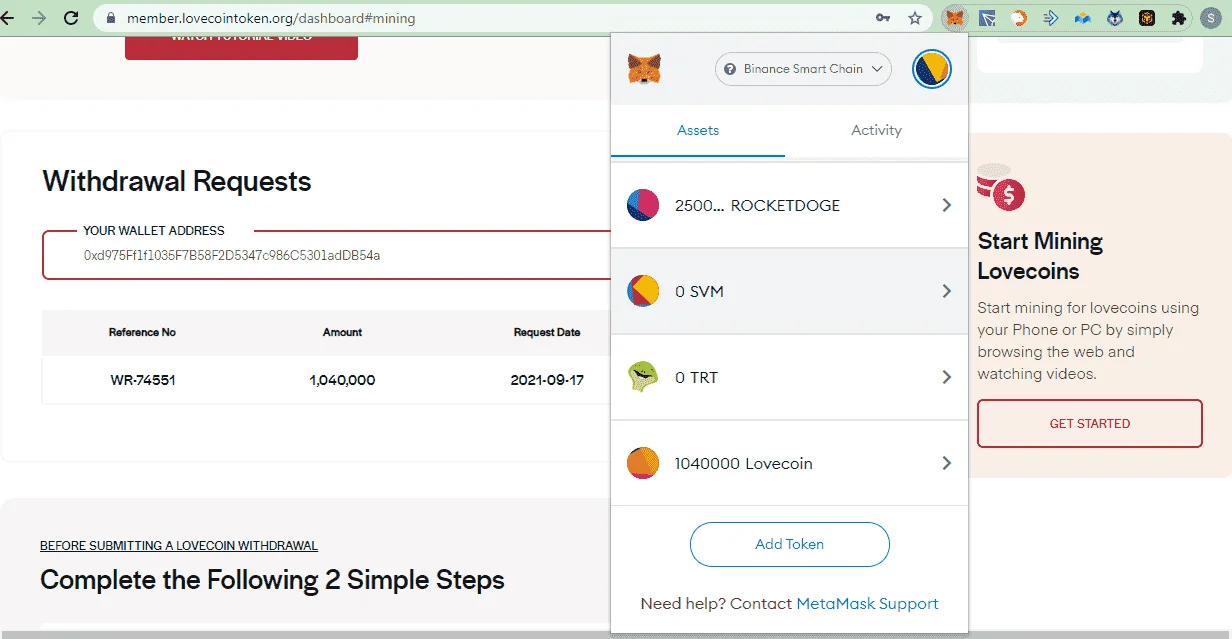Switch to the Activity tab
1232x639 pixels.
click(x=876, y=130)
